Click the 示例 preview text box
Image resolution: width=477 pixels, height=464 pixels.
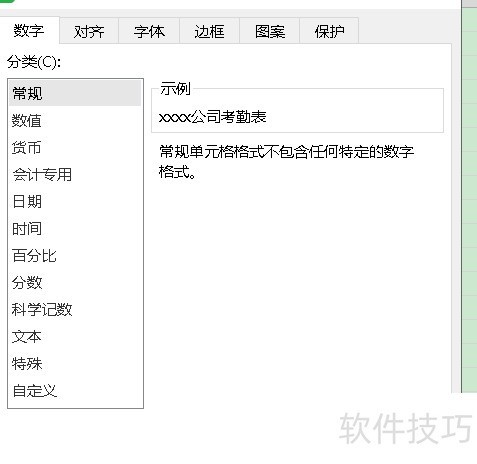[x=297, y=111]
